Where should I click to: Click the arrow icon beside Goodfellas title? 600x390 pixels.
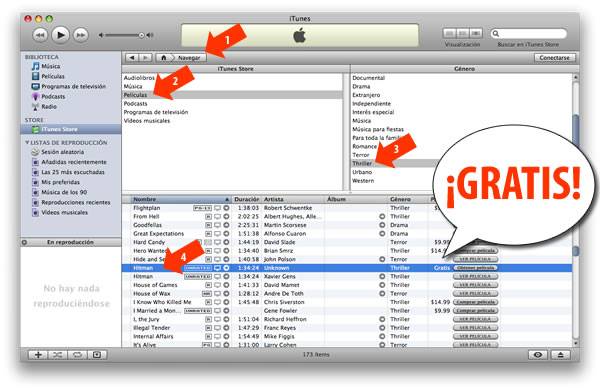pyautogui.click(x=226, y=225)
